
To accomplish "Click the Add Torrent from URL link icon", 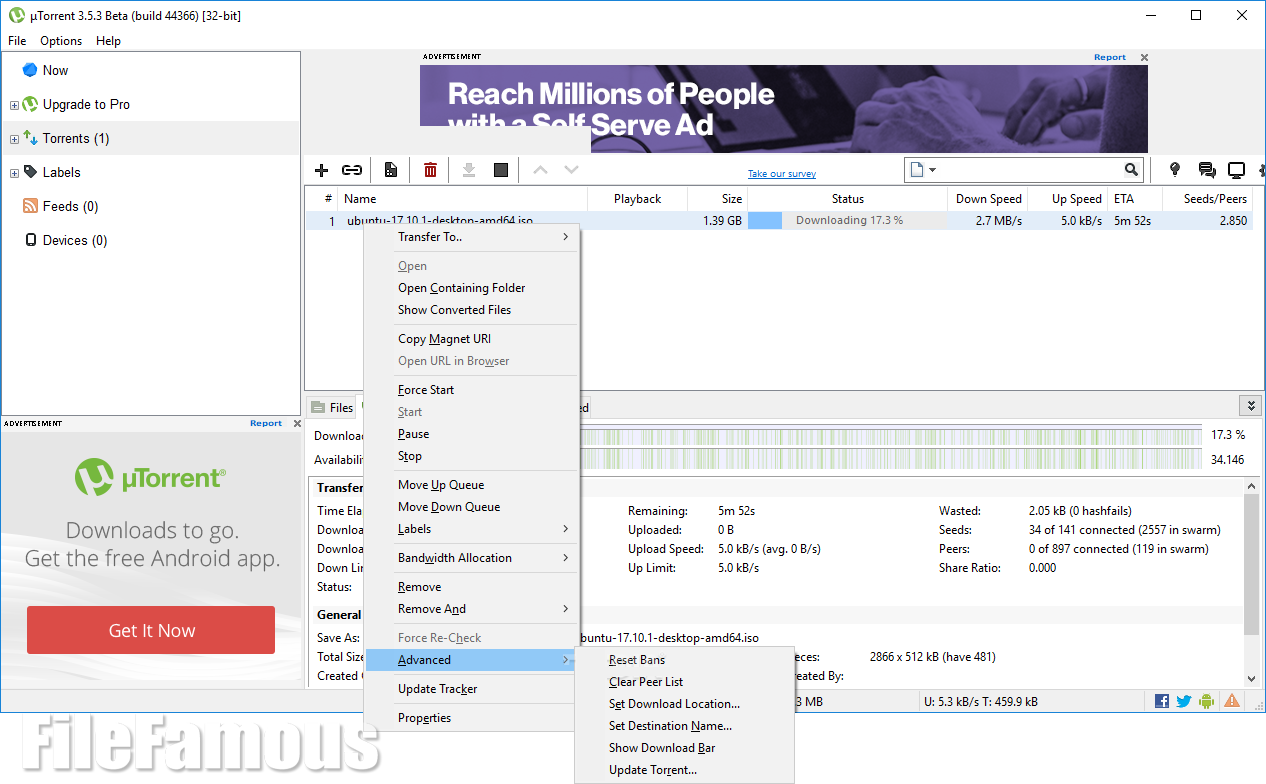I will coord(352,170).
